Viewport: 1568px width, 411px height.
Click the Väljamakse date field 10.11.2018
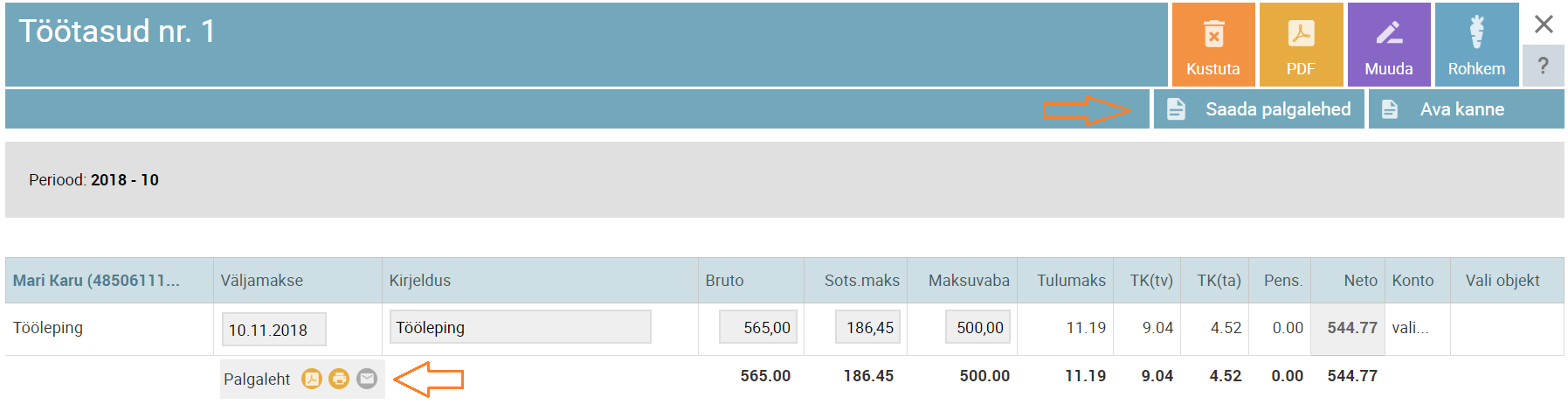pos(273,330)
